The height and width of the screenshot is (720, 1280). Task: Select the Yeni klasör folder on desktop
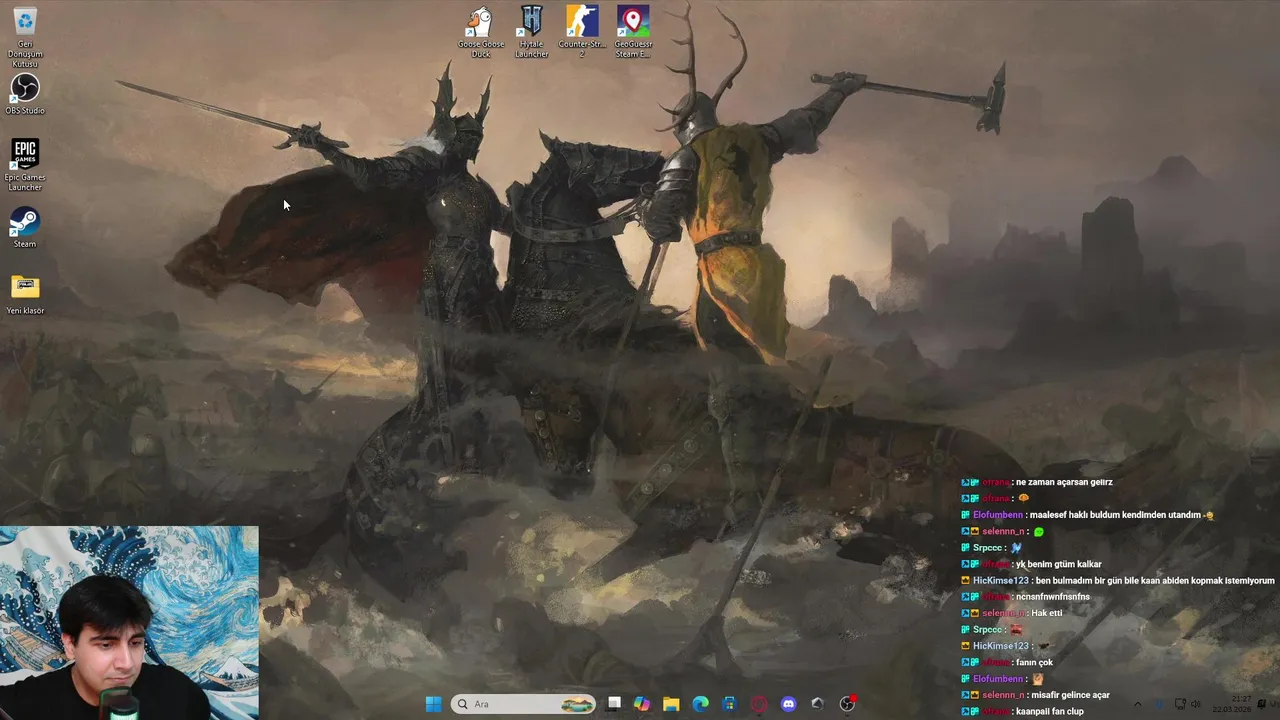[25, 295]
